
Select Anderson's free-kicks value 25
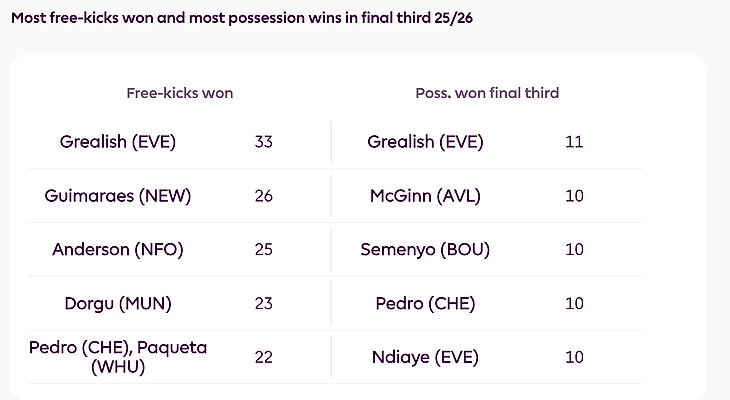pyautogui.click(x=264, y=249)
